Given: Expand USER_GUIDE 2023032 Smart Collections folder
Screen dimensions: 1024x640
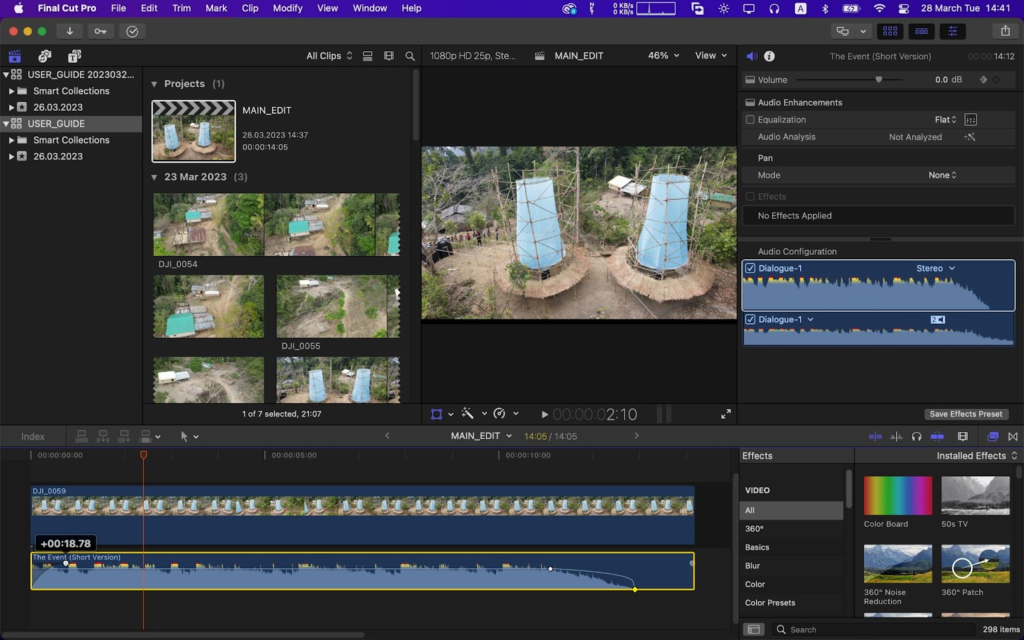Looking at the screenshot, I should [x=11, y=91].
